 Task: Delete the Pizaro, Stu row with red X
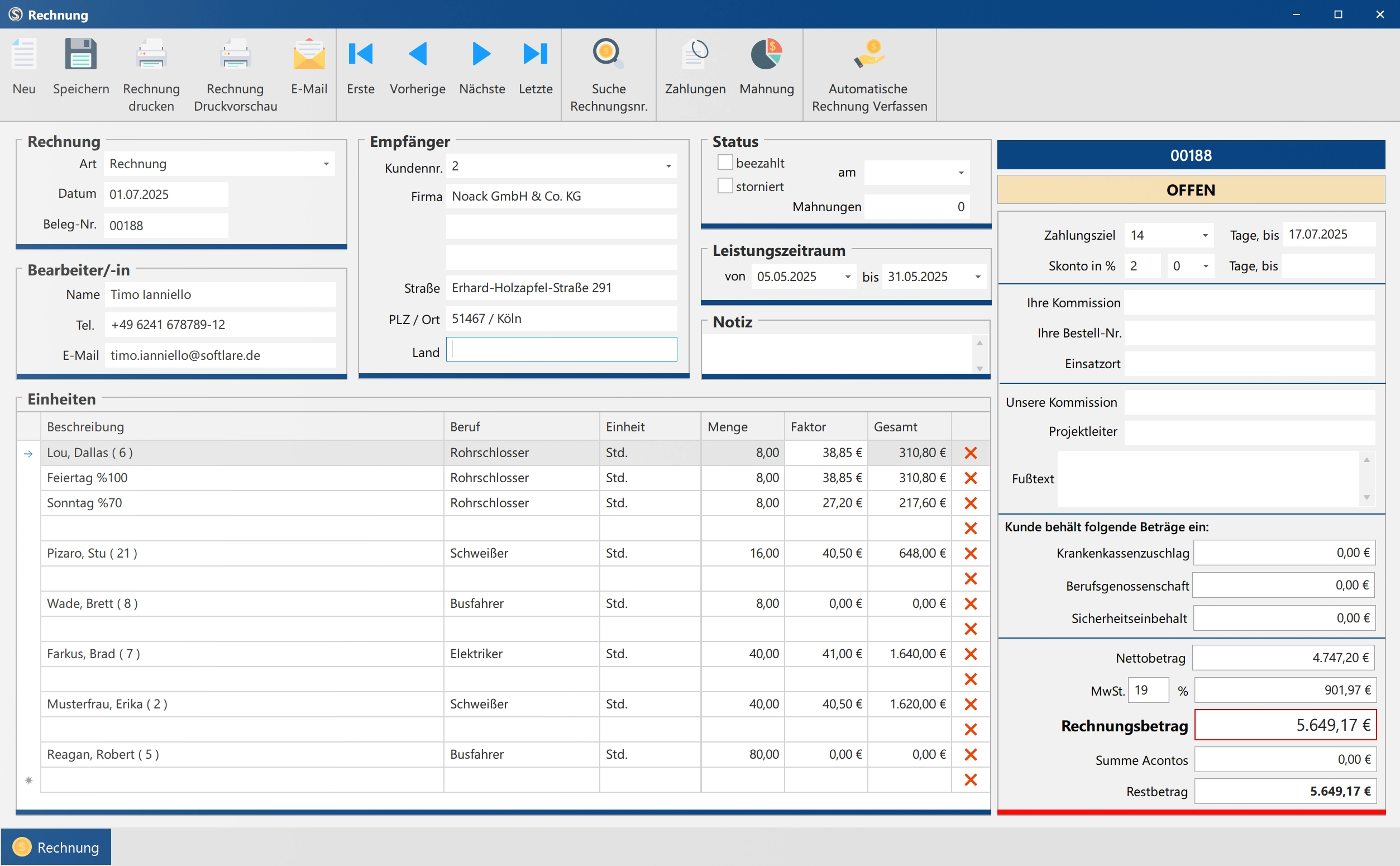click(x=970, y=553)
